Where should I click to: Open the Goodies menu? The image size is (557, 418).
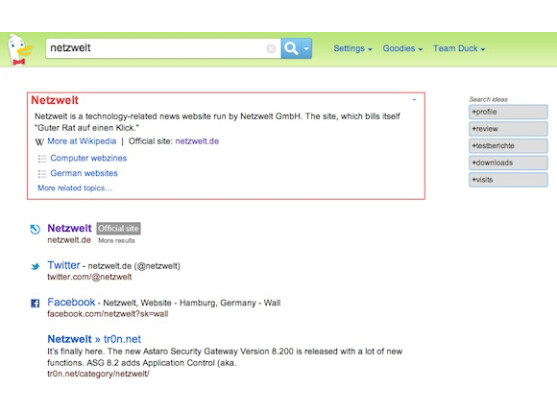point(402,49)
